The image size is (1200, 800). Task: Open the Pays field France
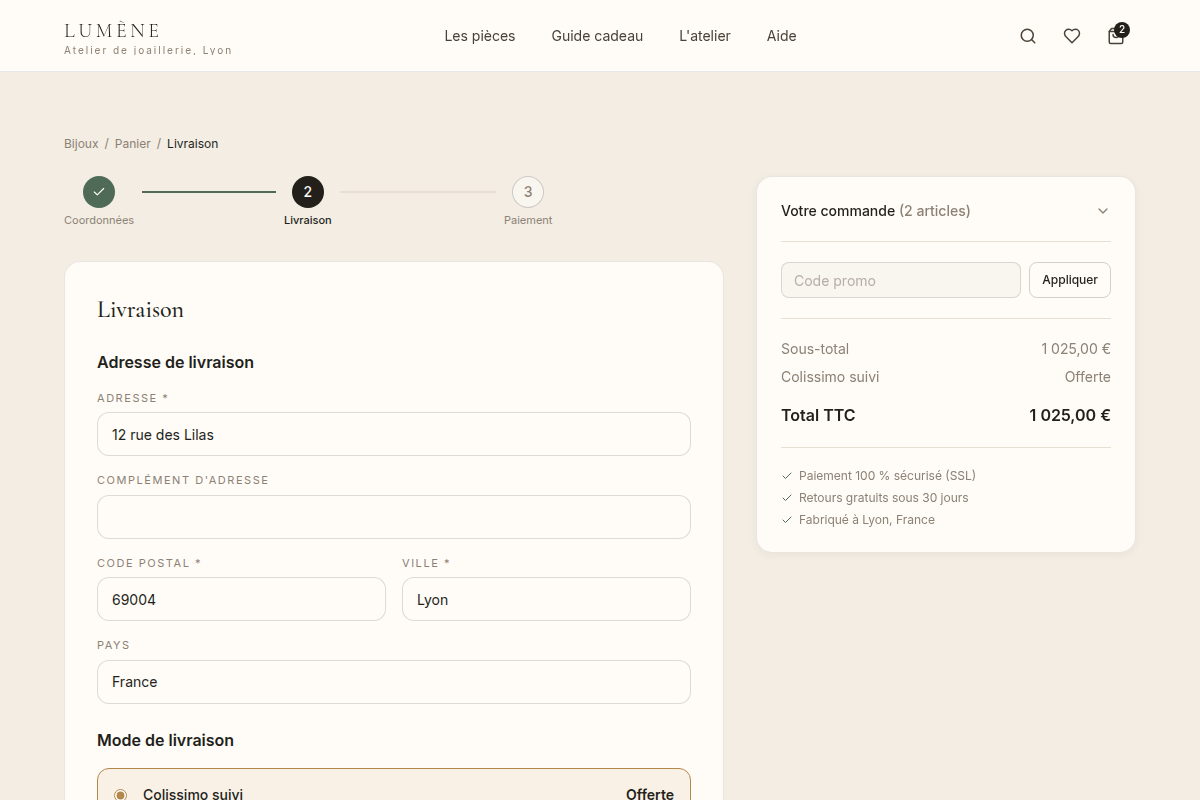pos(394,682)
